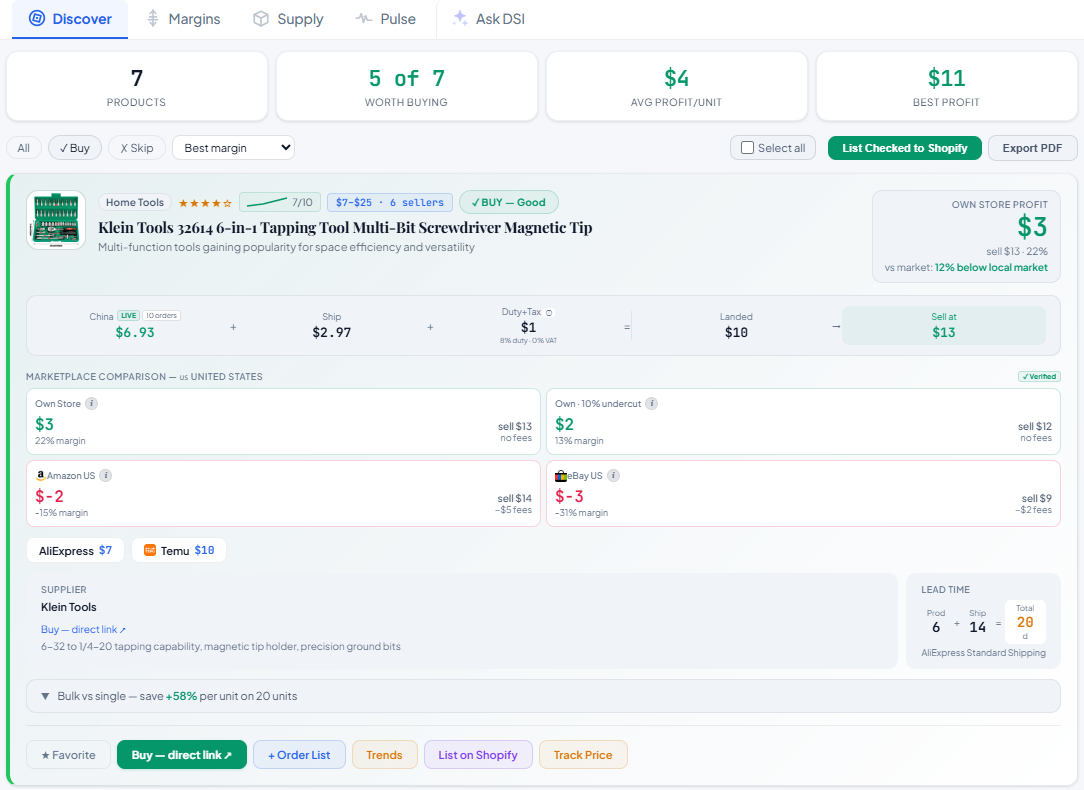Click the 12% below local market text
The height and width of the screenshot is (790, 1084).
tap(991, 267)
